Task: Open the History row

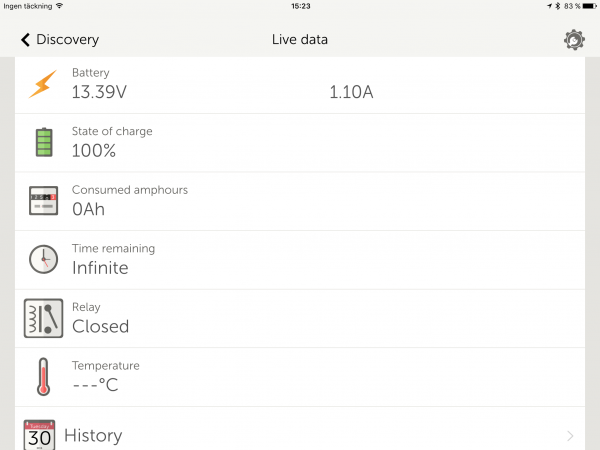Action: click(x=300, y=436)
